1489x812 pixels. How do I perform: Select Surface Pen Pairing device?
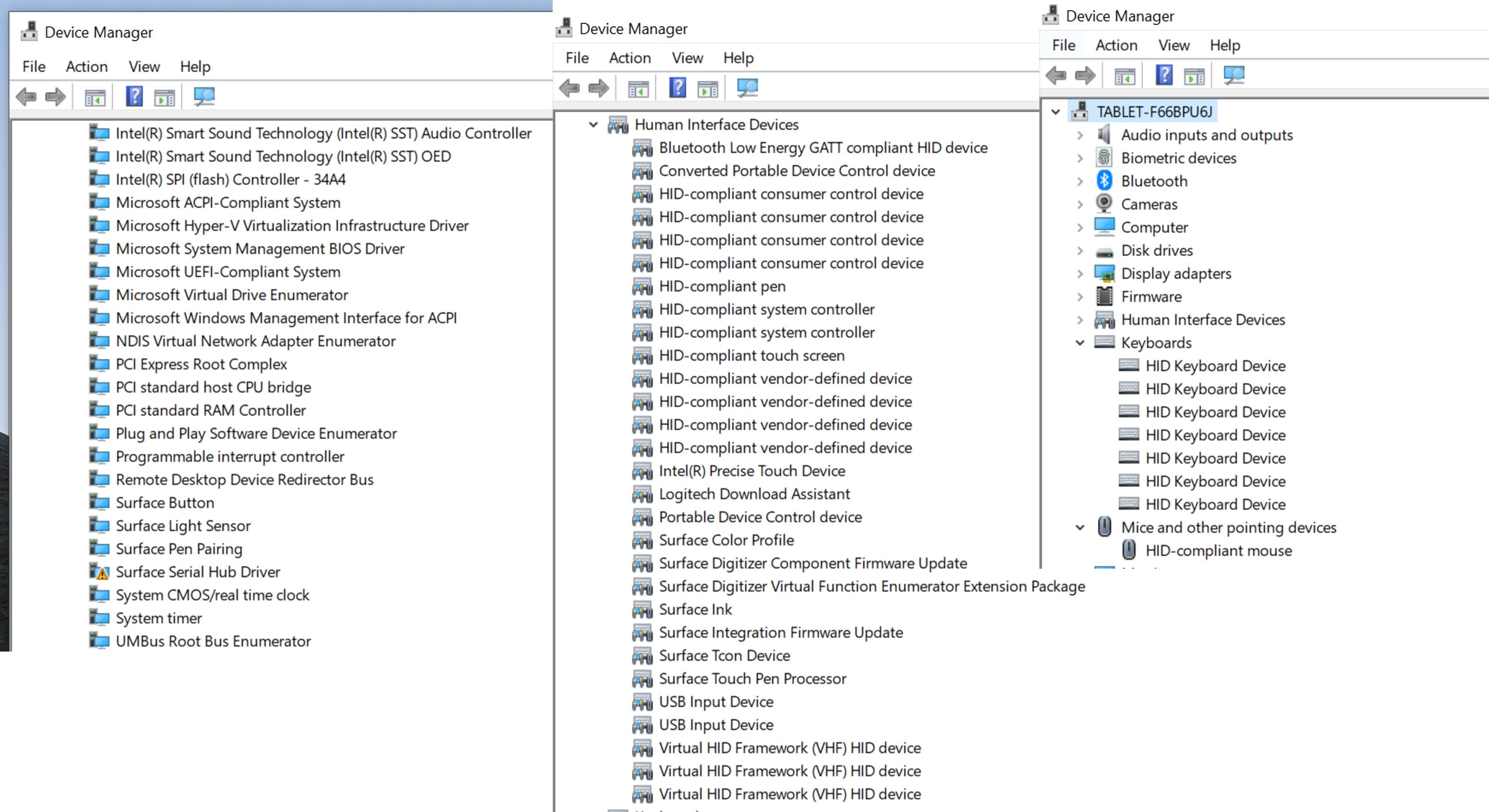[179, 549]
